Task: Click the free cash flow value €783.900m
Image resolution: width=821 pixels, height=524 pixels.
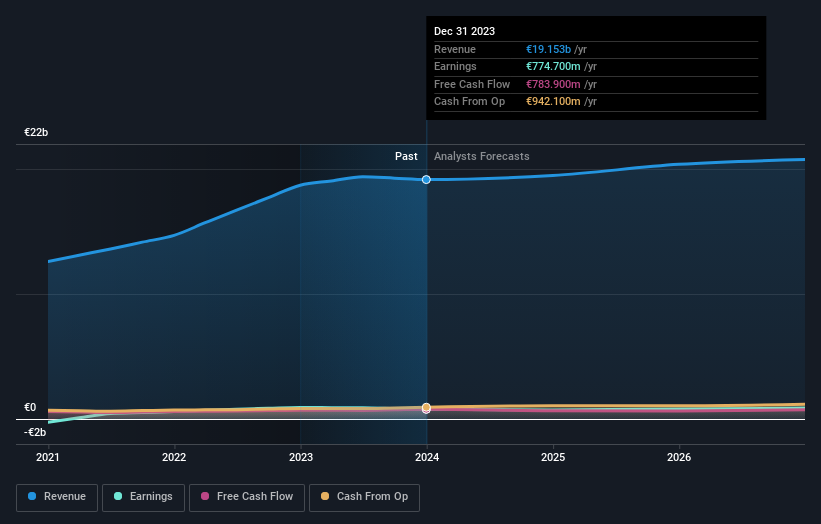Action: click(553, 84)
